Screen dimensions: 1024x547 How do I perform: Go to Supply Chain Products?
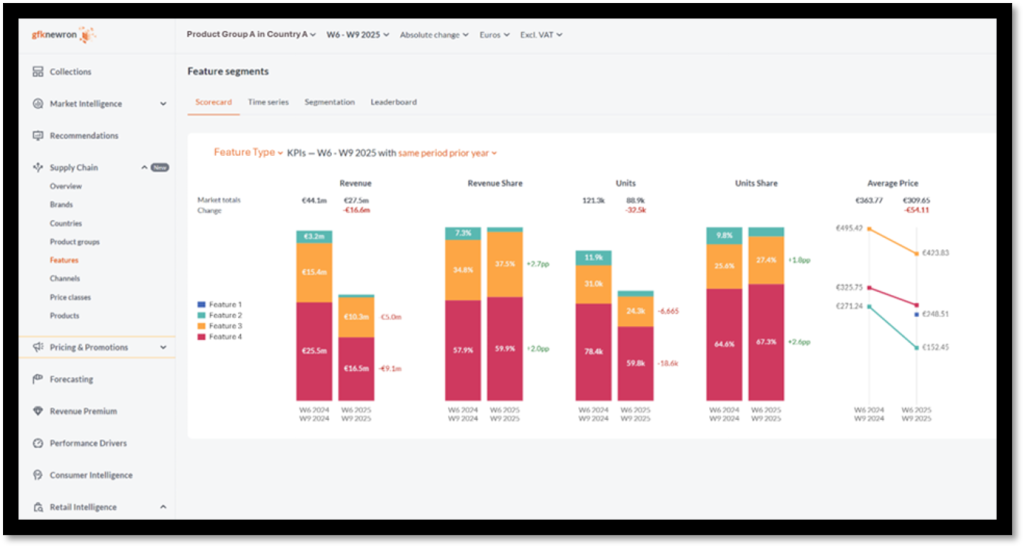pyautogui.click(x=64, y=316)
